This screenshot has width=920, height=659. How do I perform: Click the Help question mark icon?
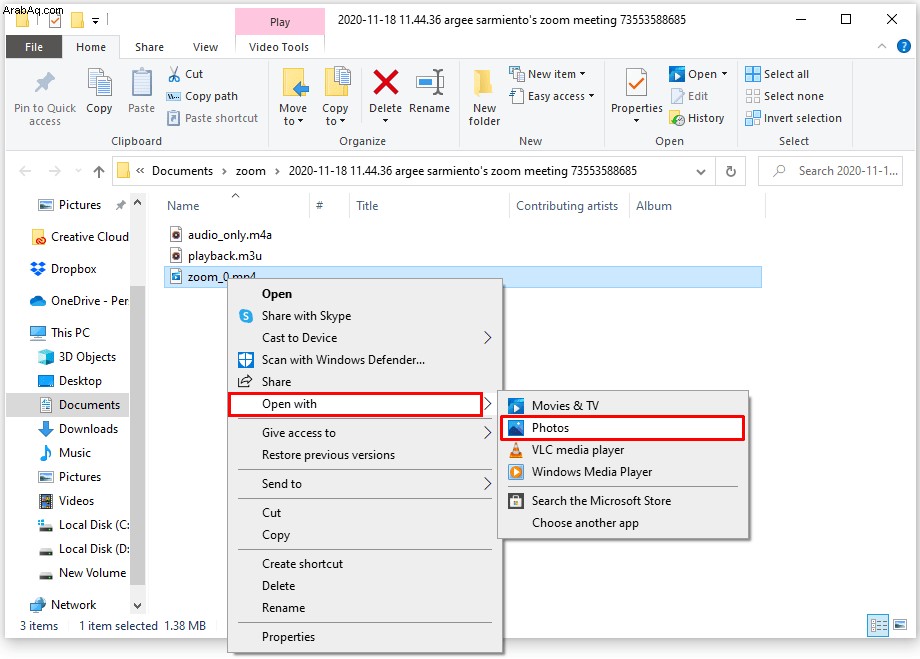[904, 46]
